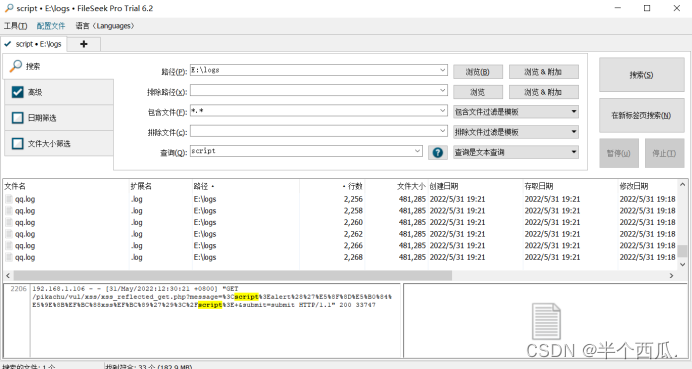Sort by the 路径 column header

[x=245, y=186]
